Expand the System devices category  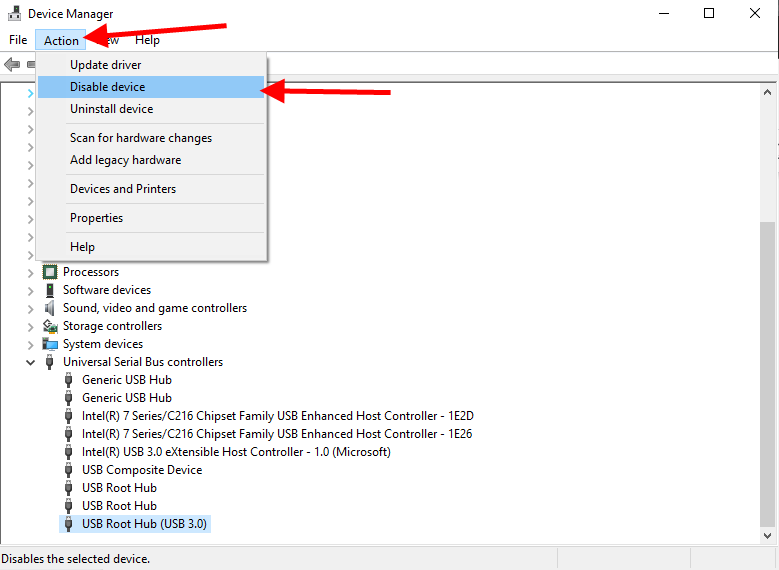(x=30, y=344)
